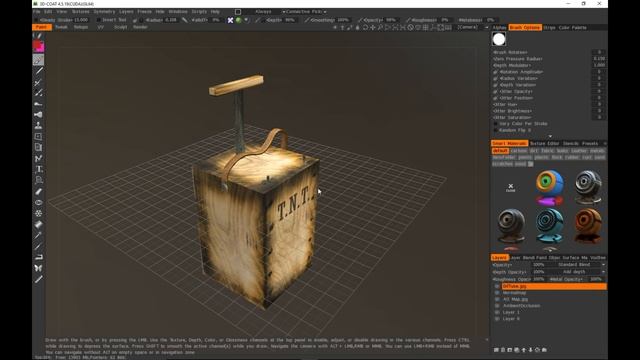
Task: Select the clone stamp tool icon
Action: click(38, 125)
